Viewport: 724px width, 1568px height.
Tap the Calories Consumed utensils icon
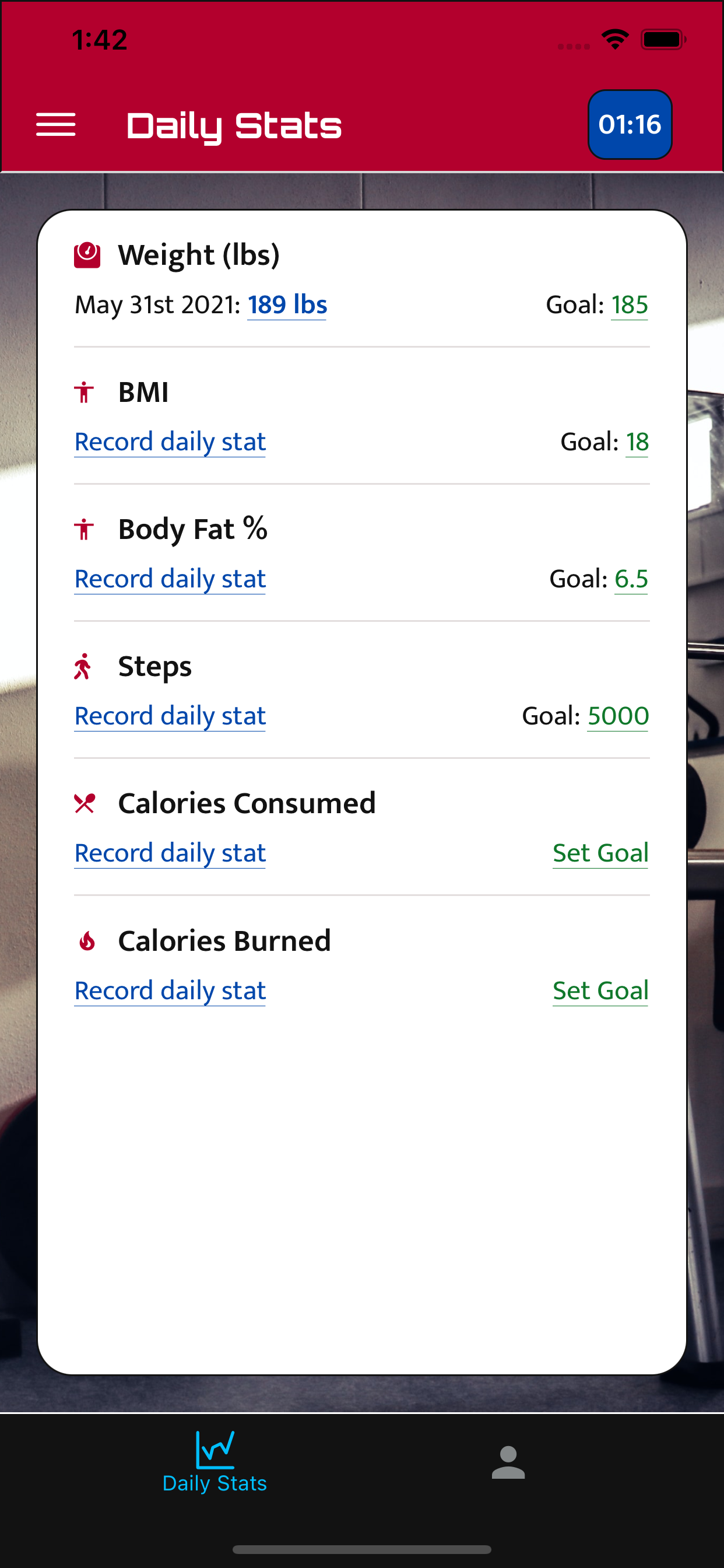pyautogui.click(x=85, y=803)
